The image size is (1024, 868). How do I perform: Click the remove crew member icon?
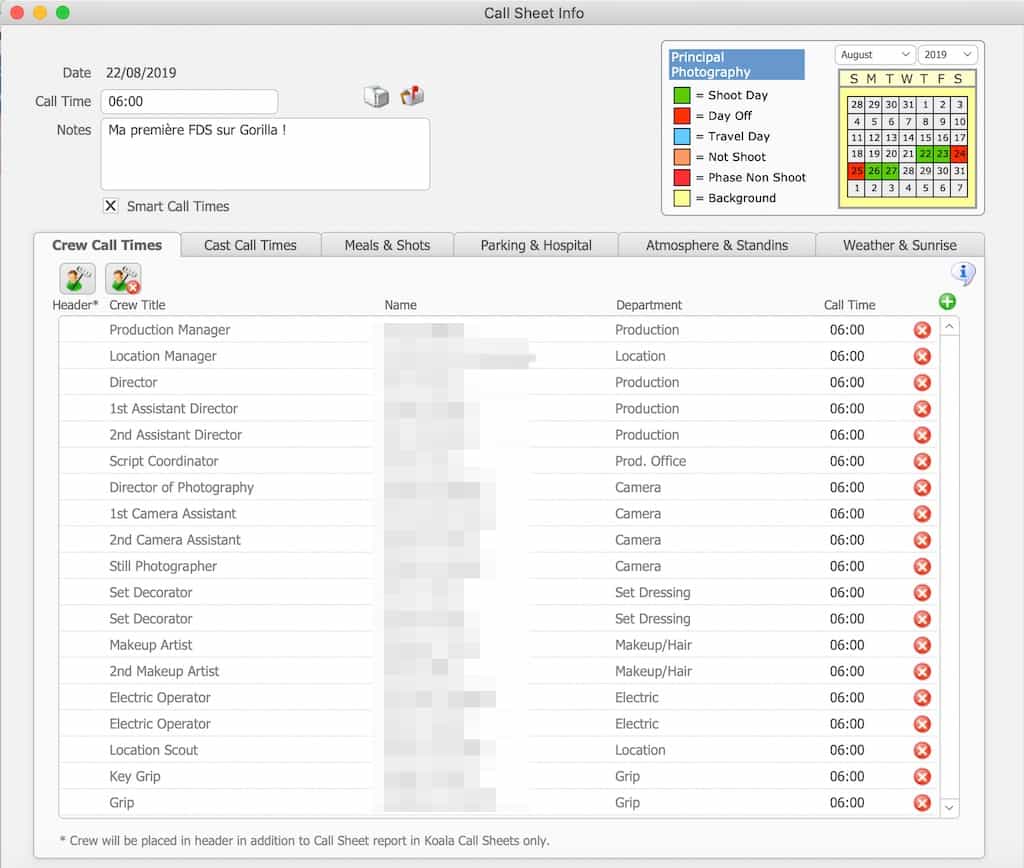[123, 278]
